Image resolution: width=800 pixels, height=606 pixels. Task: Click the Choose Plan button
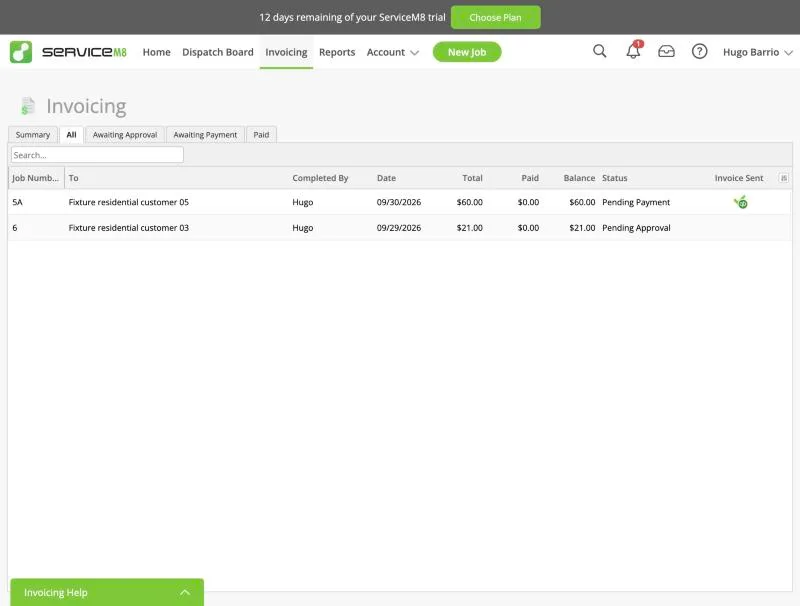click(x=495, y=17)
